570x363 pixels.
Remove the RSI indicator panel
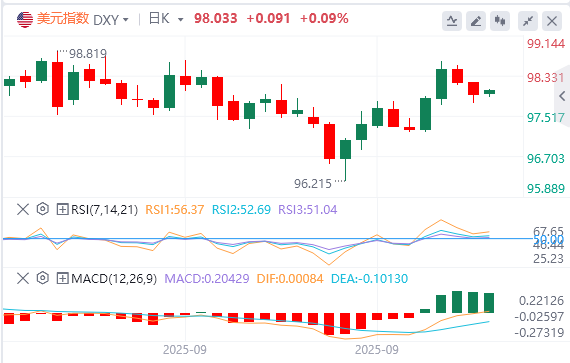tap(23, 209)
